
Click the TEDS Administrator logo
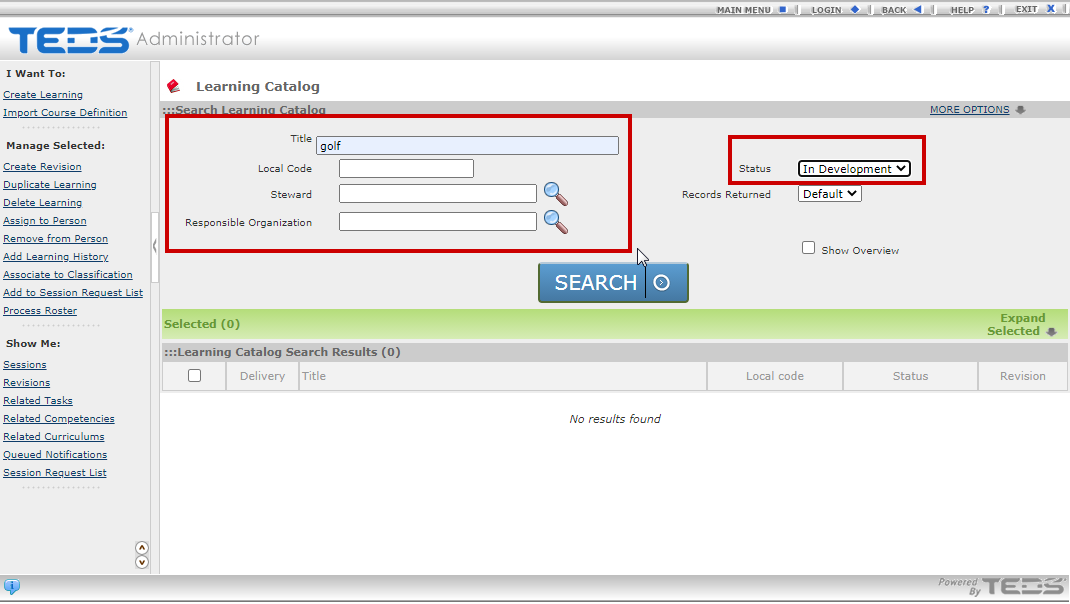coord(134,40)
